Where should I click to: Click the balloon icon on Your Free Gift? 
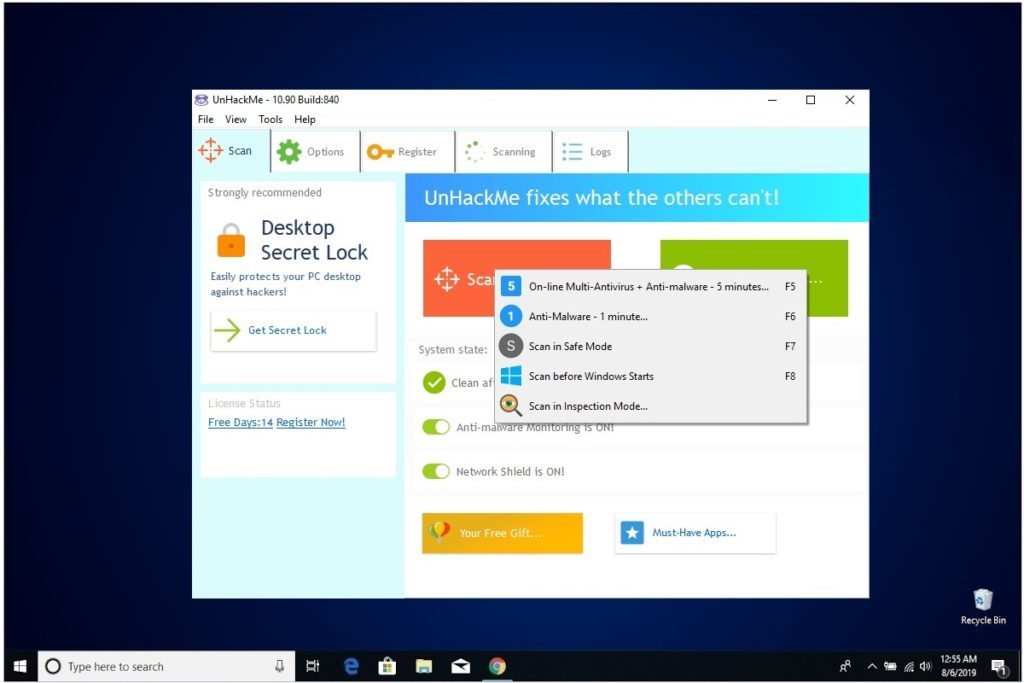point(439,533)
